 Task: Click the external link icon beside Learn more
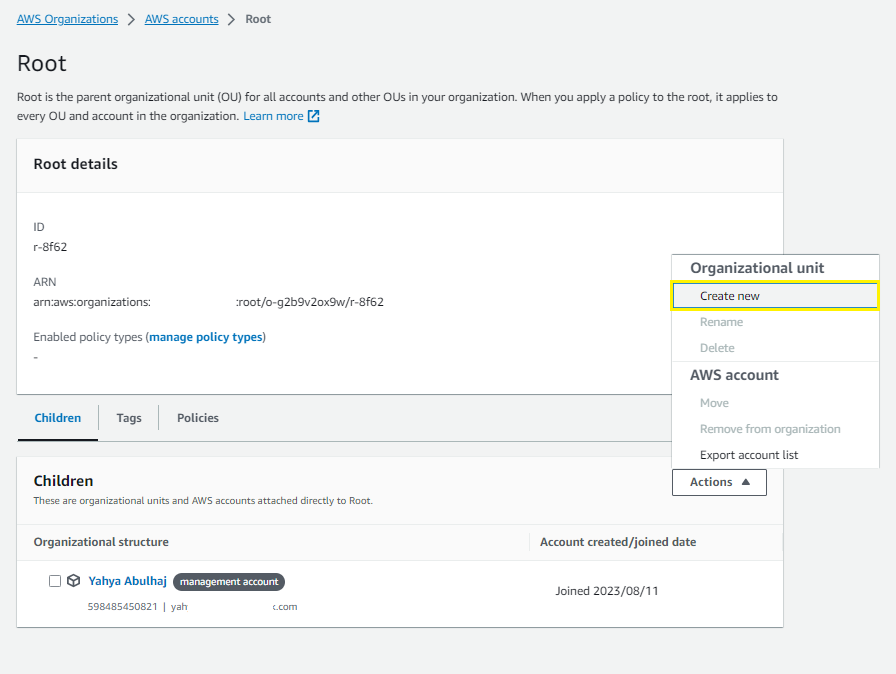pyautogui.click(x=314, y=116)
